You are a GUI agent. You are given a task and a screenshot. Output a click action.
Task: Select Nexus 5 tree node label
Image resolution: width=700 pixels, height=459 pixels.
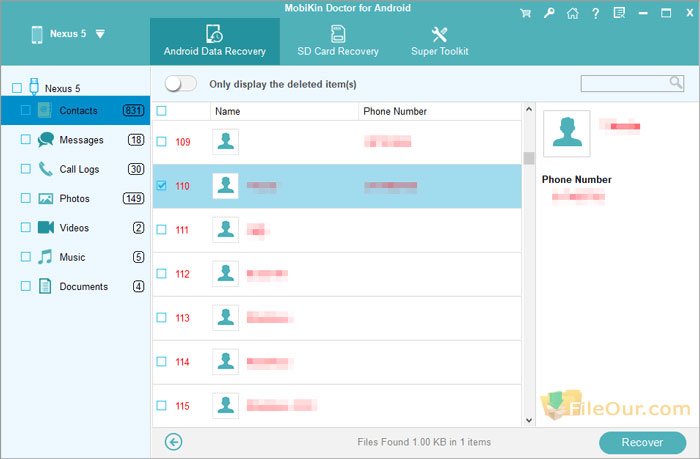tap(62, 88)
